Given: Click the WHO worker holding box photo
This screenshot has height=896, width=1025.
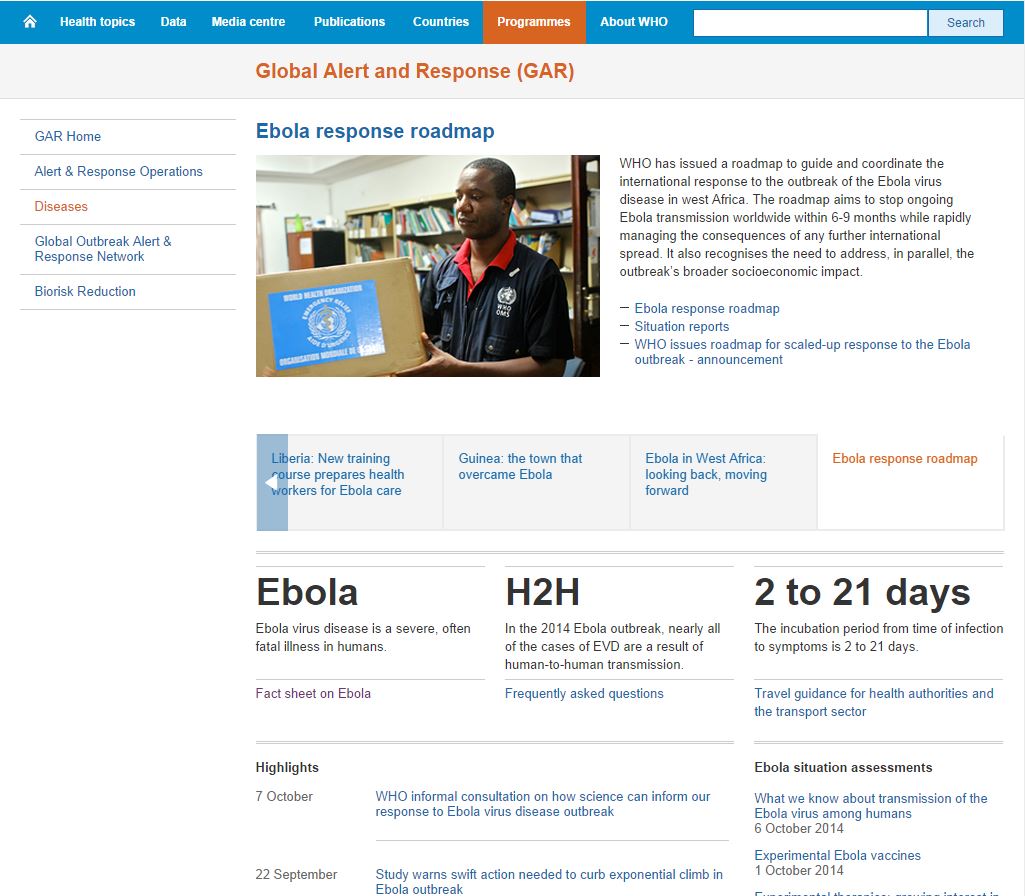Looking at the screenshot, I should 427,266.
